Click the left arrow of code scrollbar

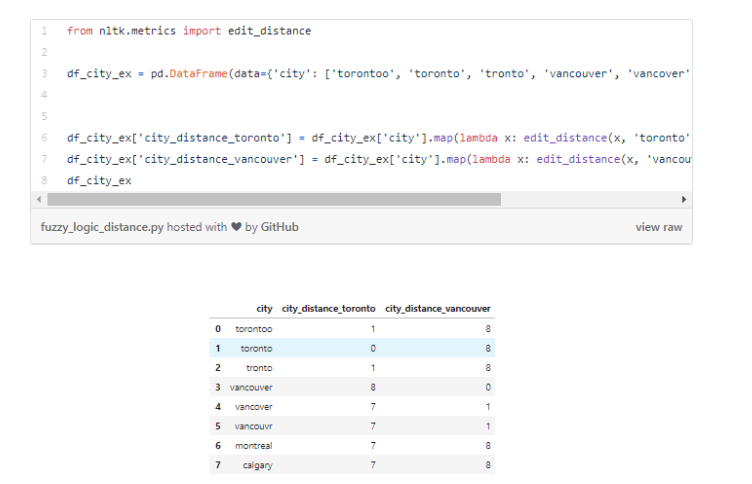click(x=38, y=199)
